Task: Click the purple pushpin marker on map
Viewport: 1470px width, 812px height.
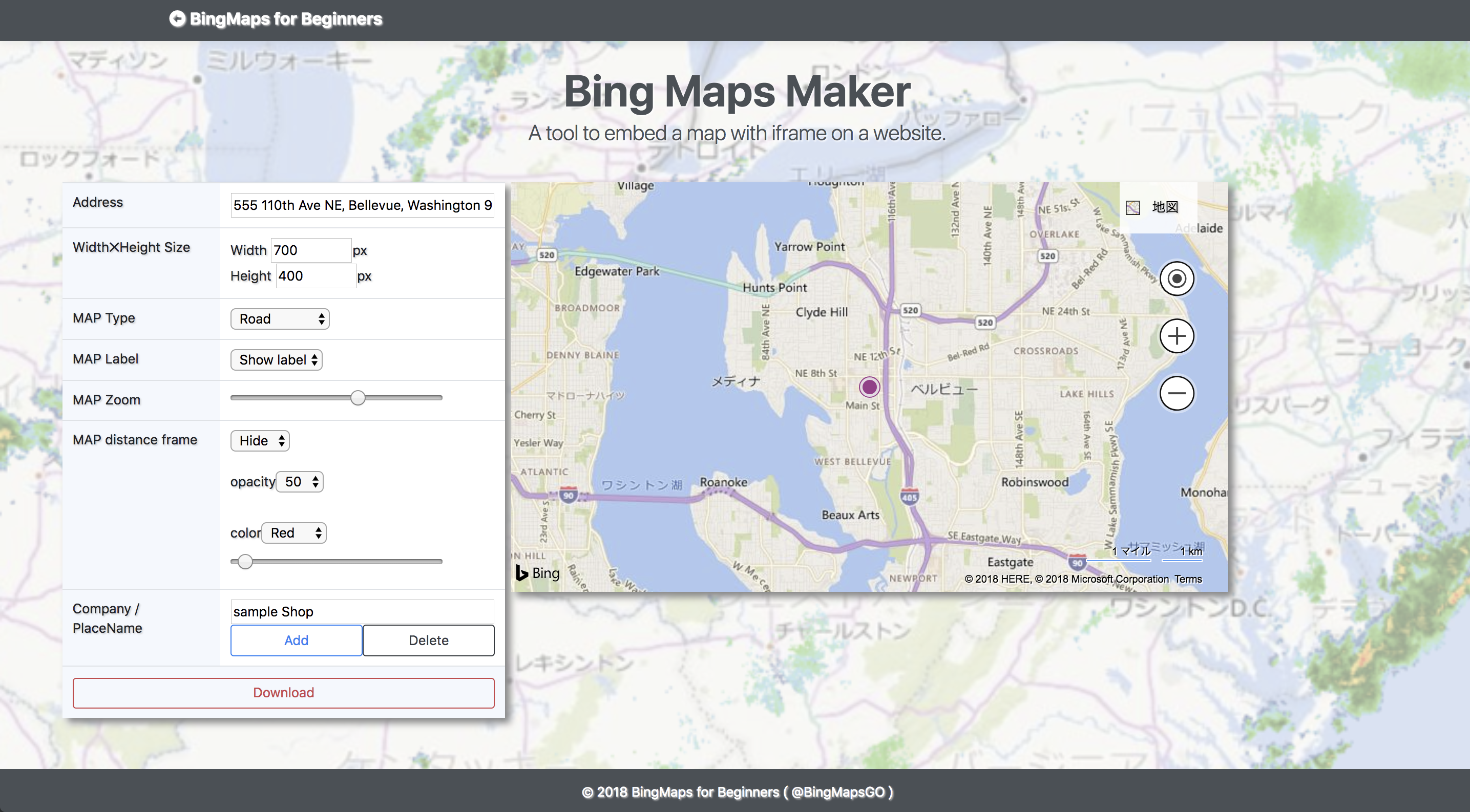Action: (869, 387)
